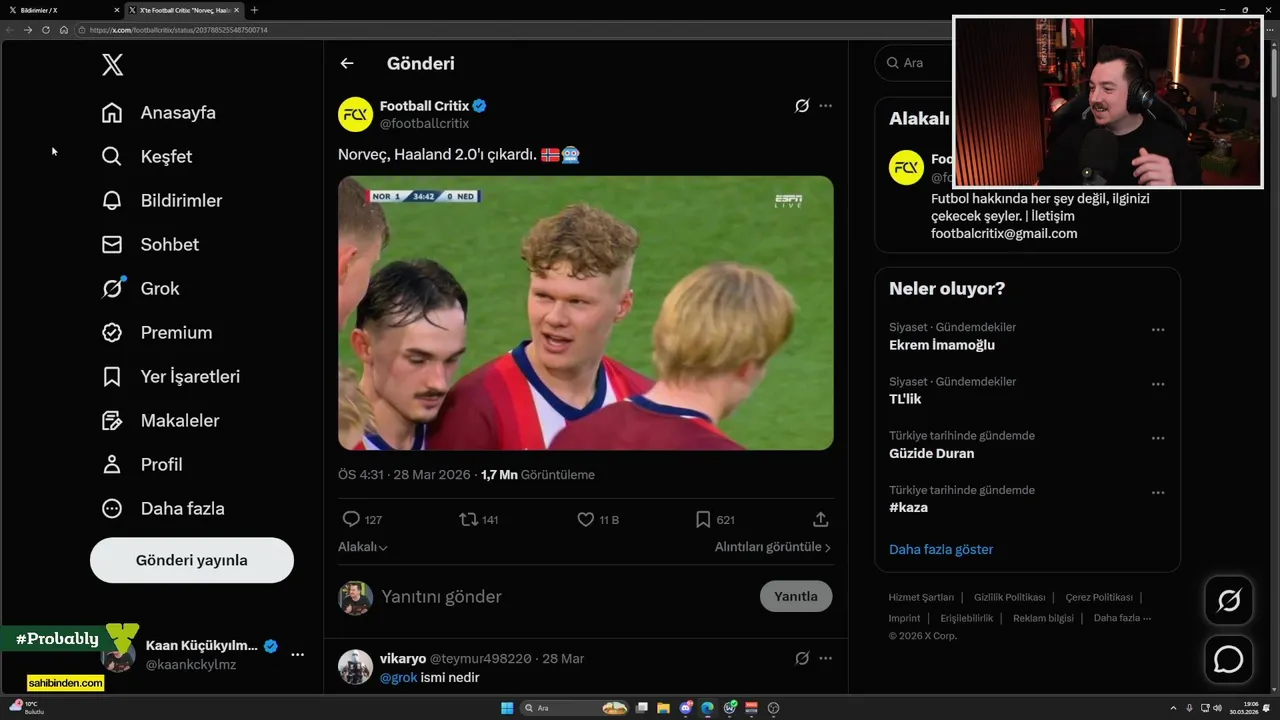The height and width of the screenshot is (720, 1280).
Task: Open the #kaza trending topic
Action: pyautogui.click(x=908, y=507)
